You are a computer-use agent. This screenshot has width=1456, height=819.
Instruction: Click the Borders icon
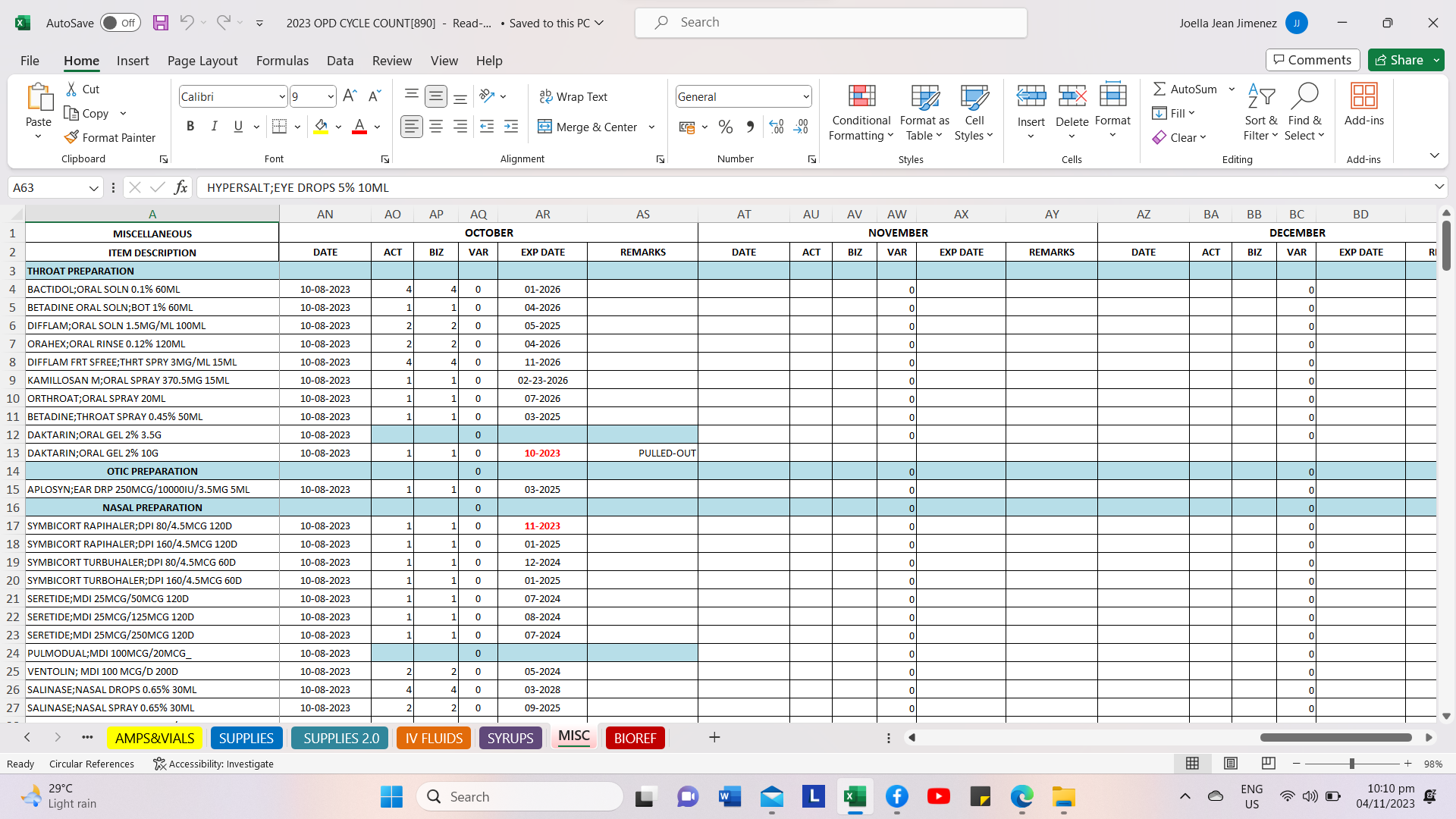tap(279, 127)
